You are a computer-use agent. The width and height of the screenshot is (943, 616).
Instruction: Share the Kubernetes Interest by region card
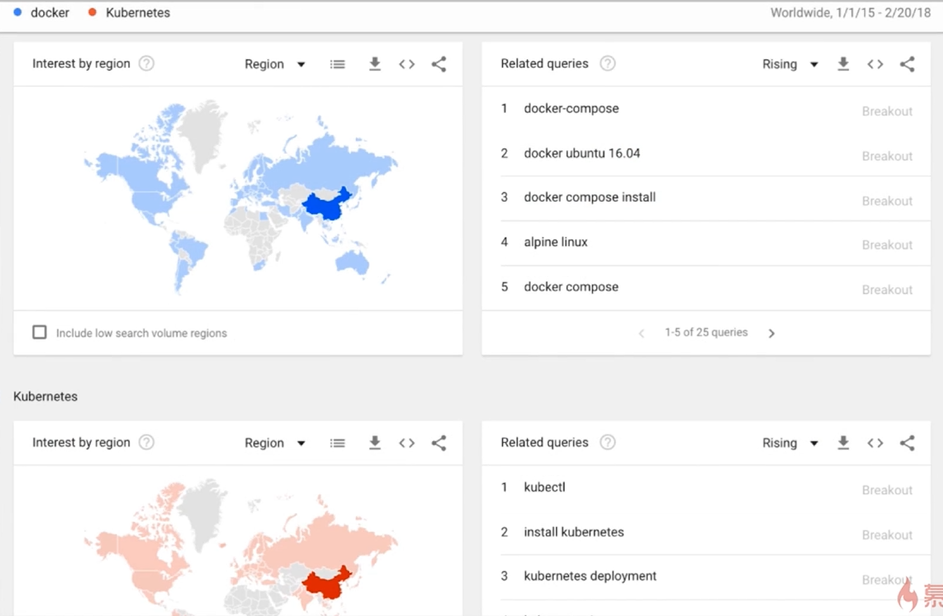point(439,443)
